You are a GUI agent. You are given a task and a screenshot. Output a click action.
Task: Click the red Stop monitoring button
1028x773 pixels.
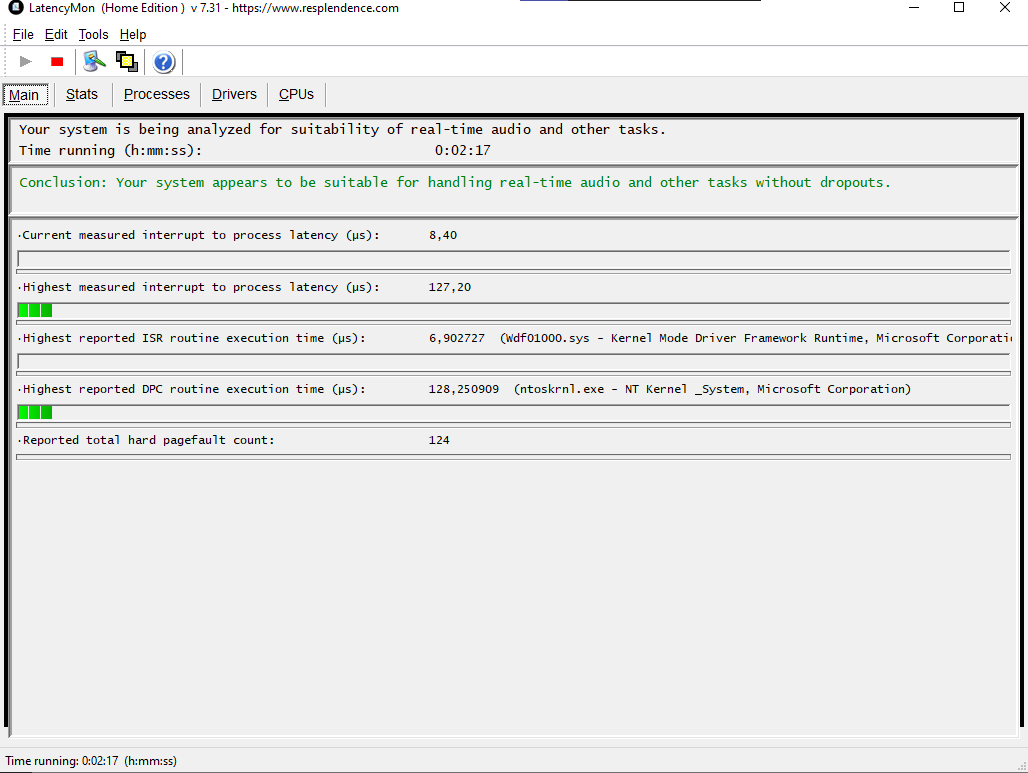coord(57,62)
